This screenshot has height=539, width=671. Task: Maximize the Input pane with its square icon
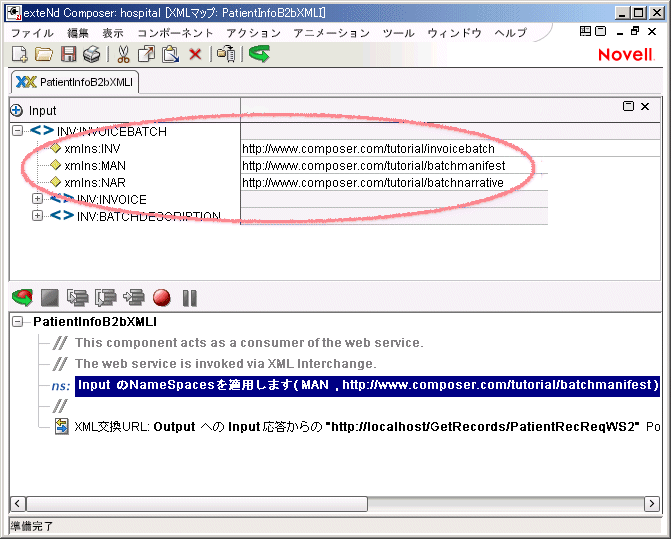(x=628, y=106)
